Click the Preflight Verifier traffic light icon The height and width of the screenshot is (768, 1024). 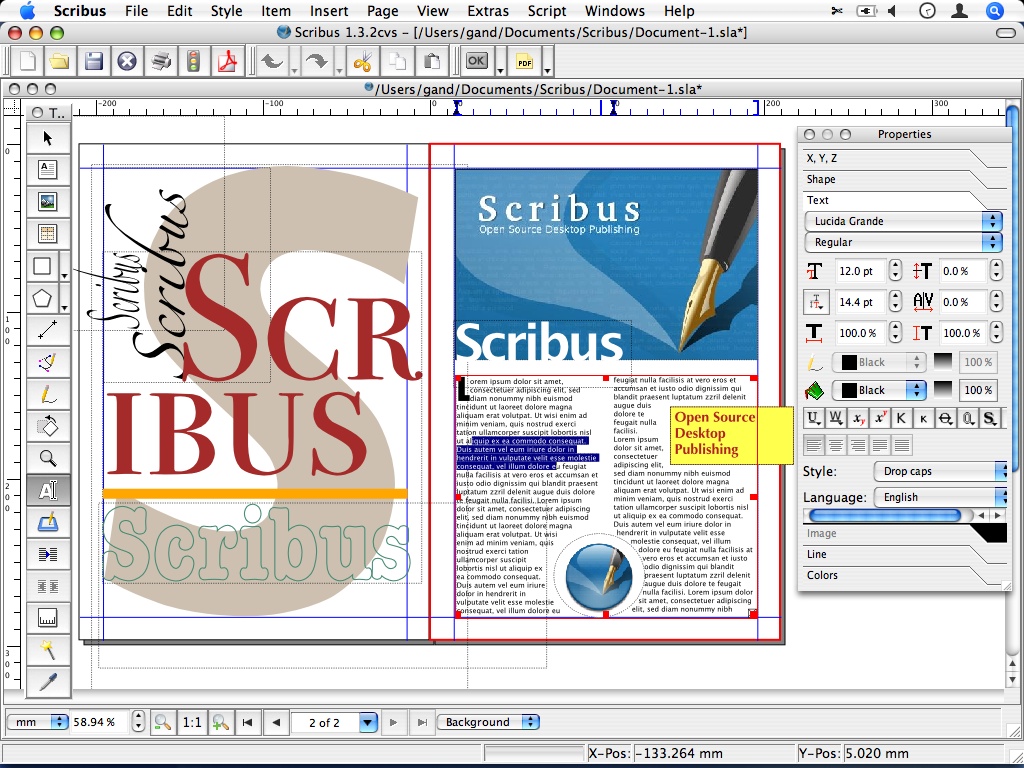click(193, 62)
